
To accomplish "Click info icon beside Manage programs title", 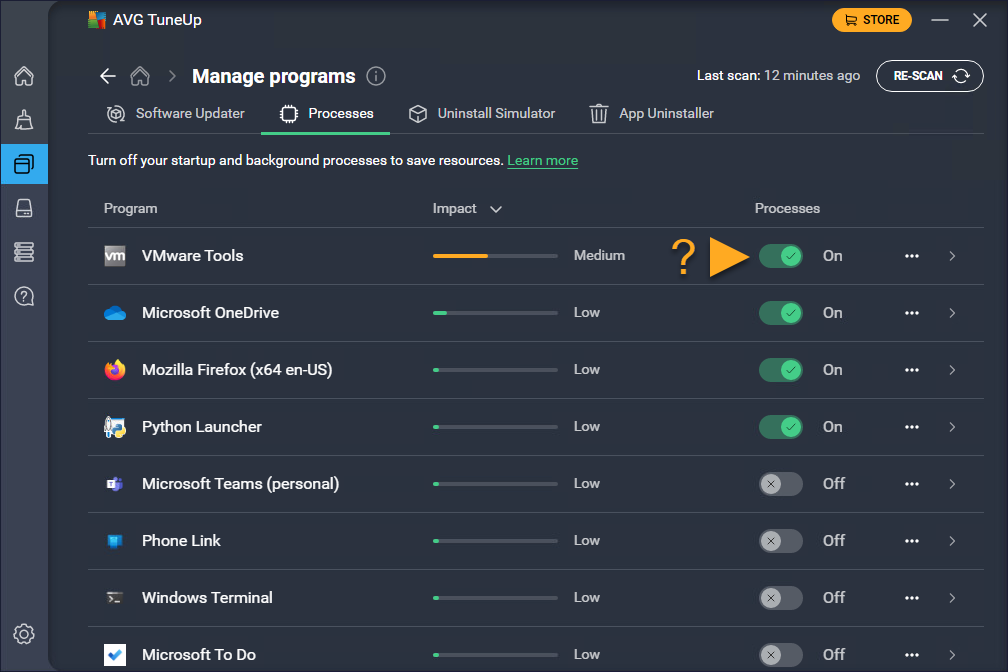I will coord(376,77).
